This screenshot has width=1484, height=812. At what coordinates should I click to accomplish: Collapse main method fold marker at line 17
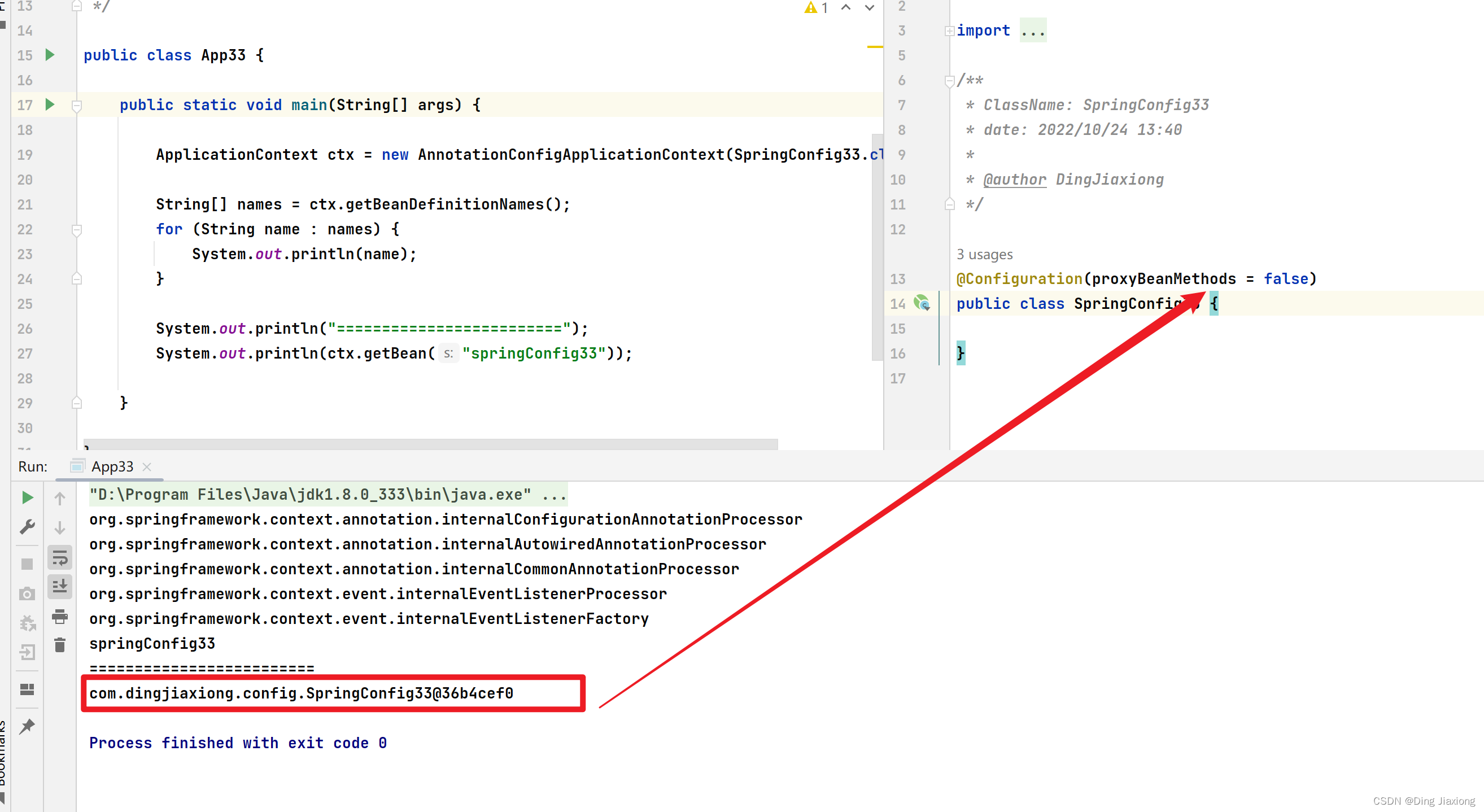pyautogui.click(x=77, y=106)
